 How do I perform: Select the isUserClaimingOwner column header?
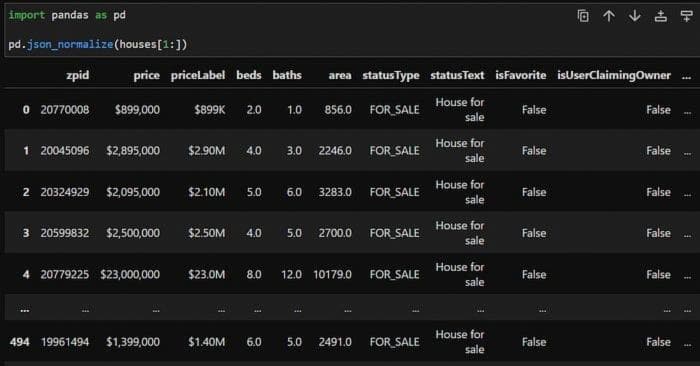[614, 75]
